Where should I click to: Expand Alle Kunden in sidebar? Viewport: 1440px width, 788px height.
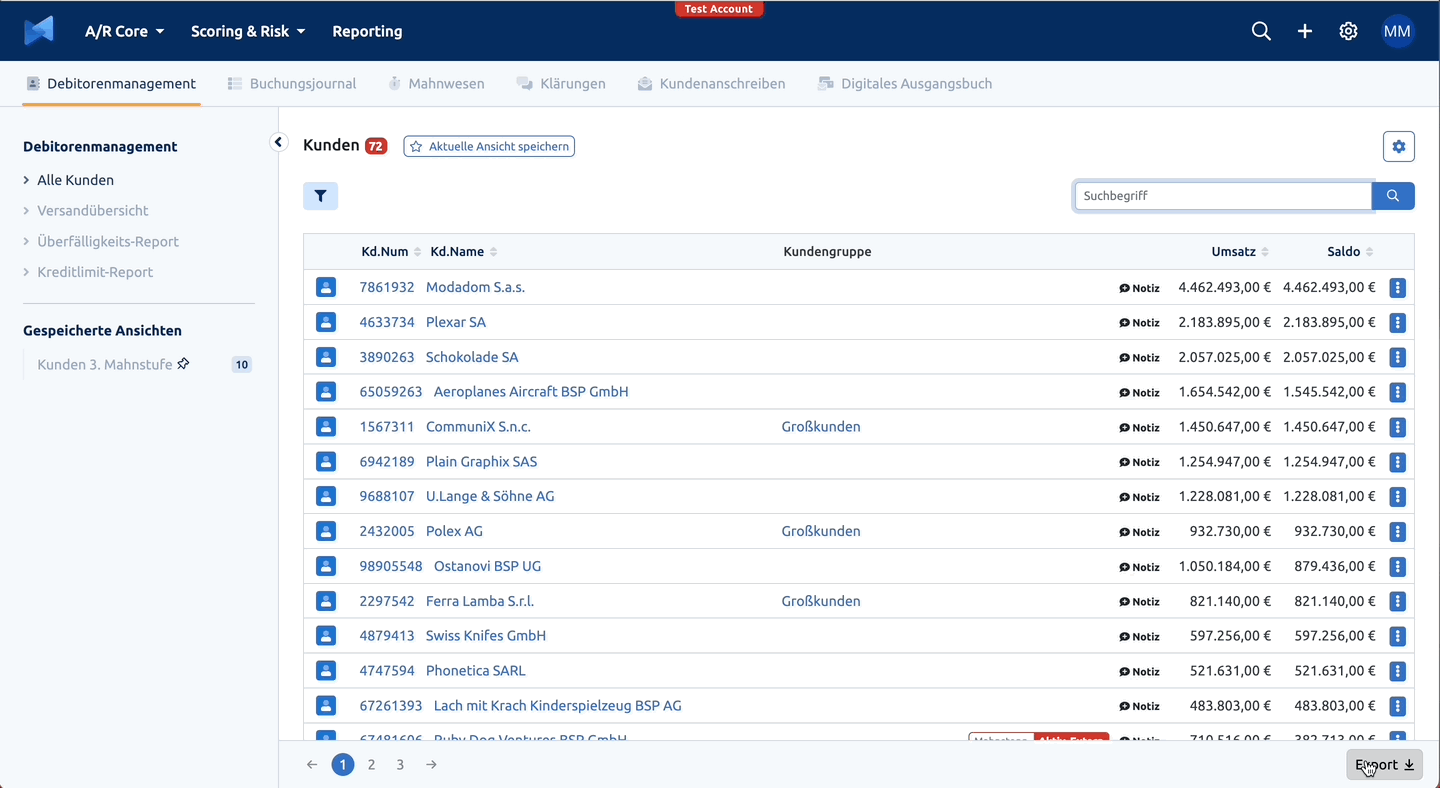click(68, 180)
